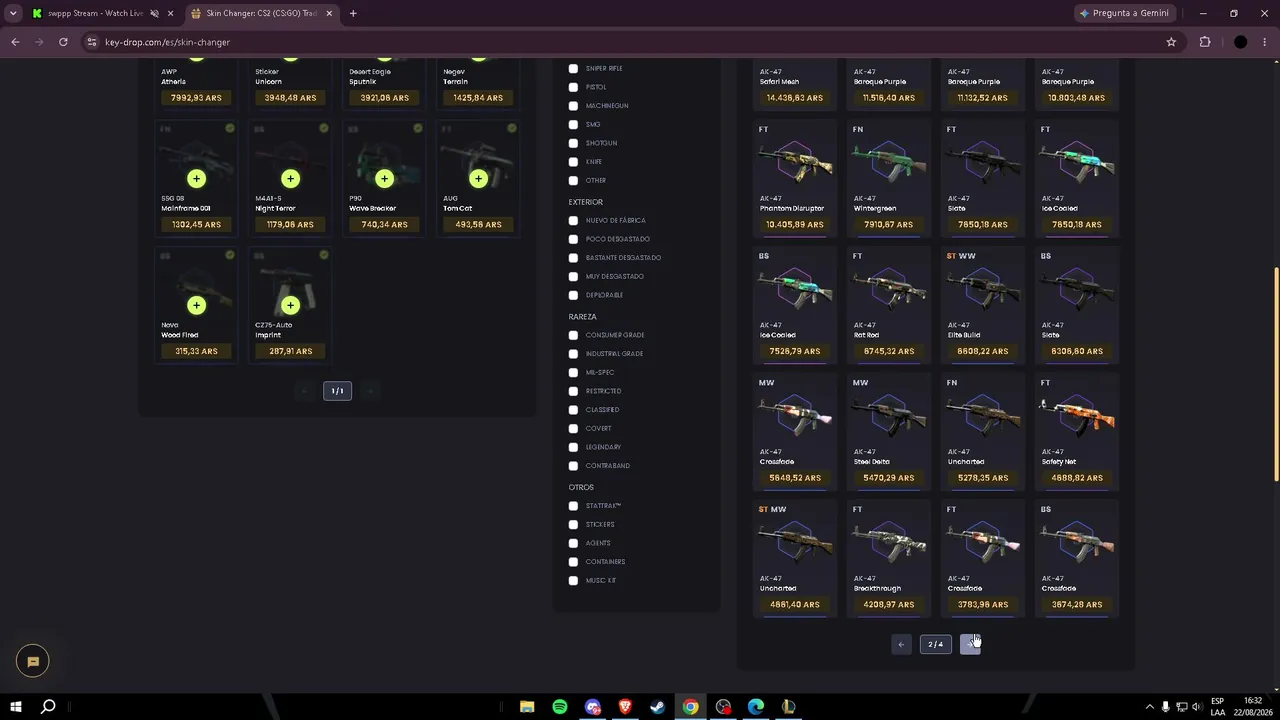Launch League of Legends from the taskbar

pos(788,707)
